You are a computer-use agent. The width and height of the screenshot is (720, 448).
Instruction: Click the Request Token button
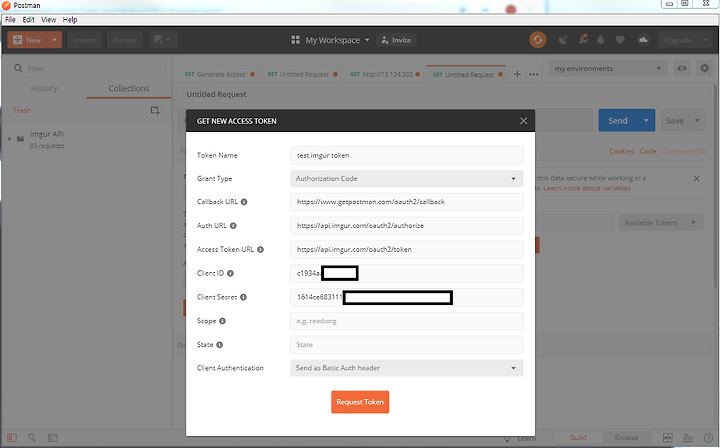point(360,402)
